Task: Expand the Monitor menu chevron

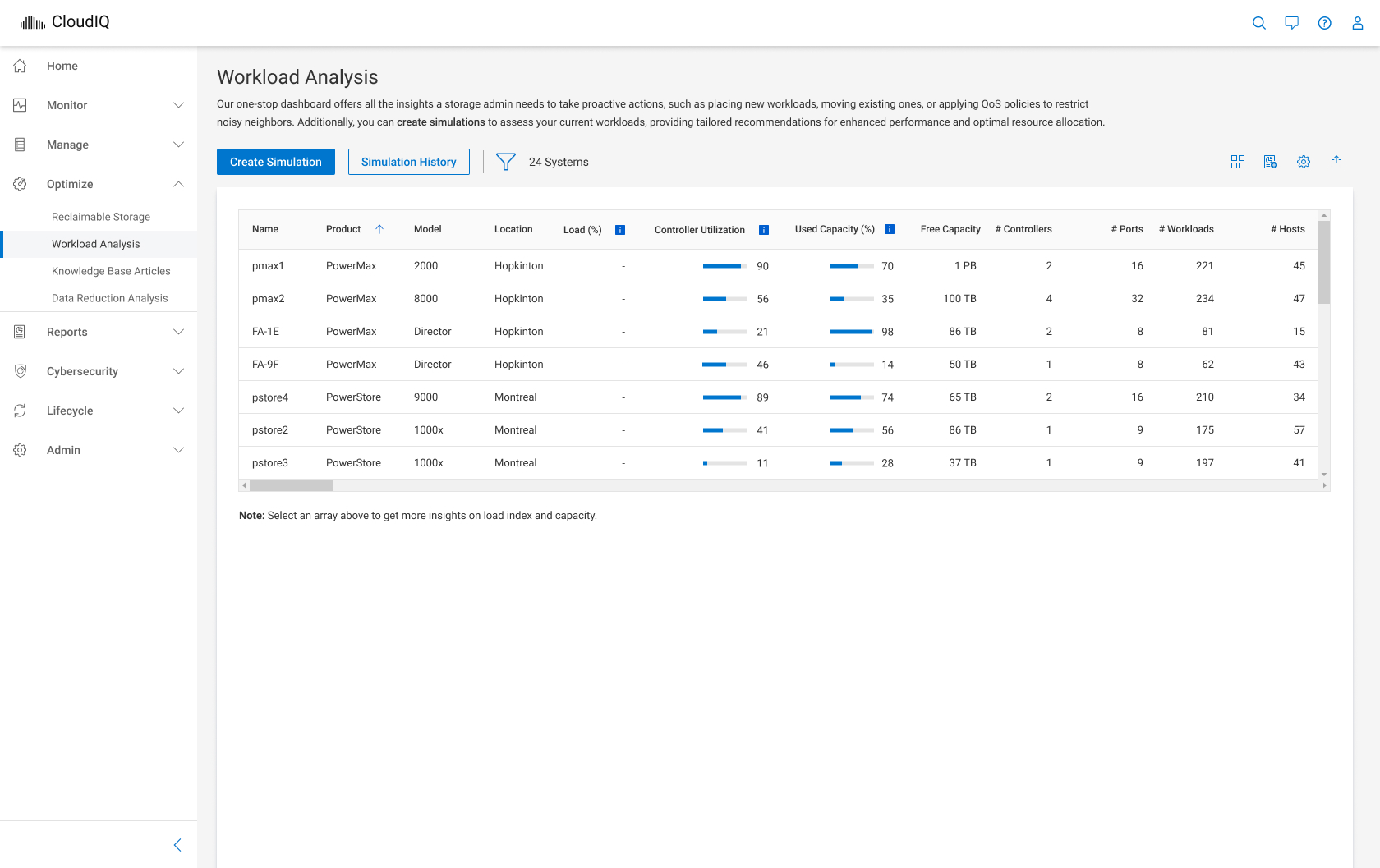Action: [x=178, y=105]
